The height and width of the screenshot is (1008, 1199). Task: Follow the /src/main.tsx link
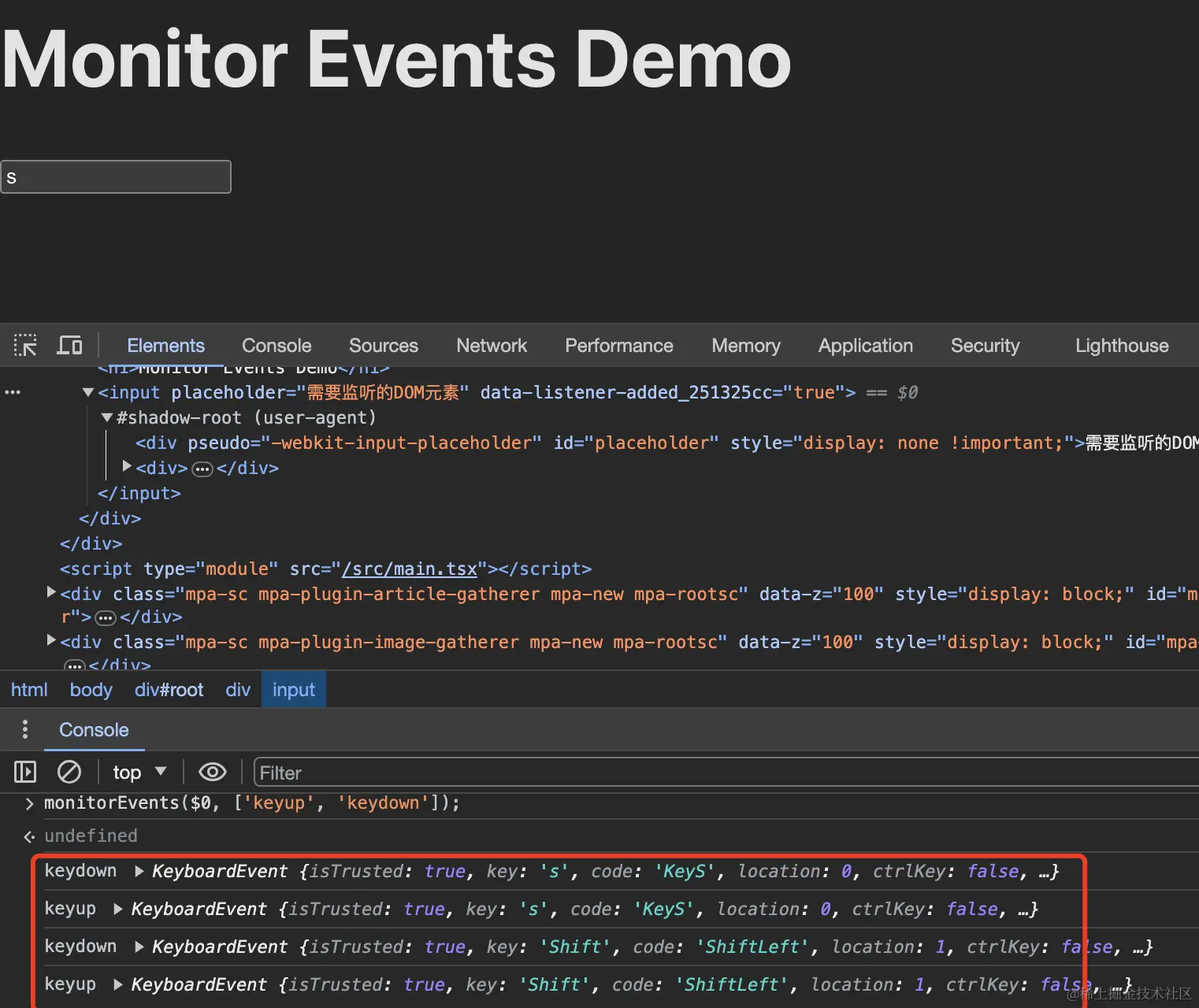click(410, 569)
